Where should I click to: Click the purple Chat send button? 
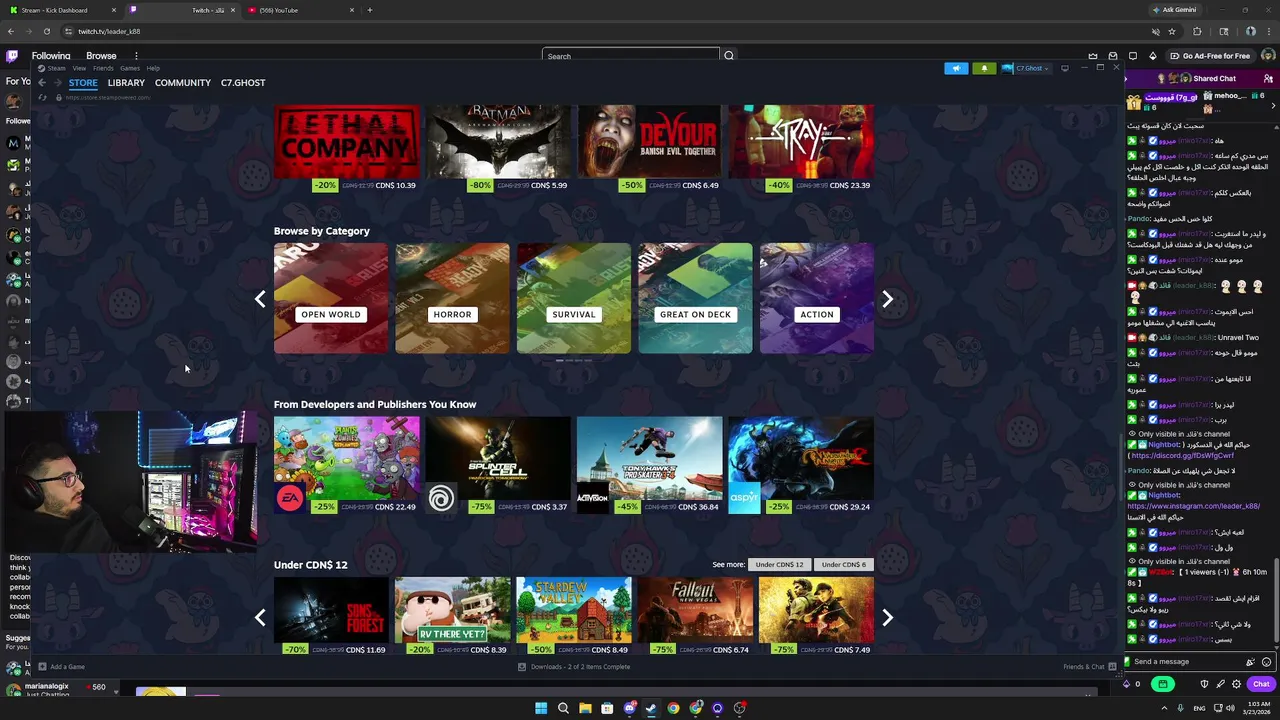pos(1261,684)
